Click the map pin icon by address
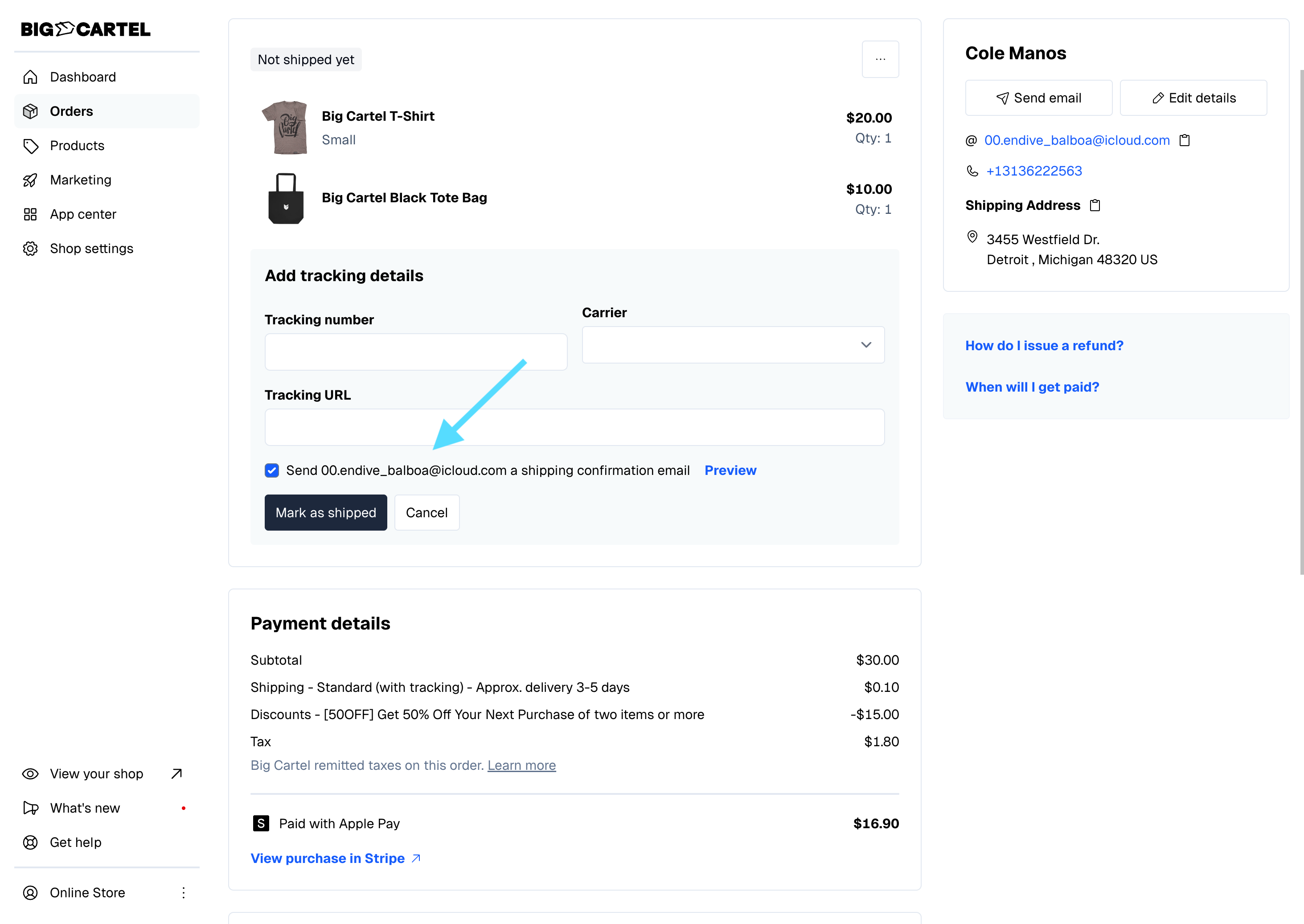 coord(972,237)
